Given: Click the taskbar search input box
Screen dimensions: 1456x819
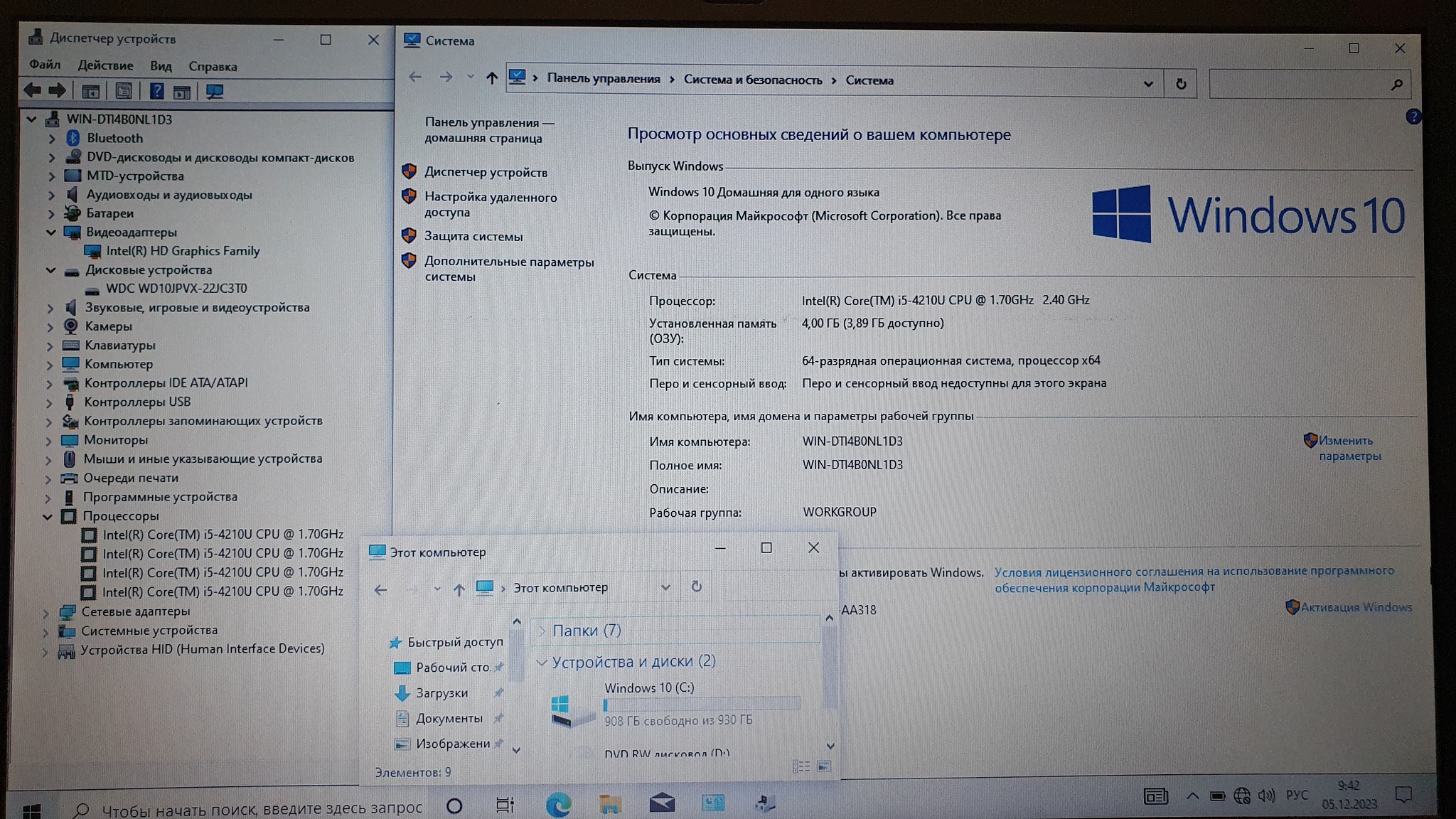Looking at the screenshot, I should tap(262, 808).
